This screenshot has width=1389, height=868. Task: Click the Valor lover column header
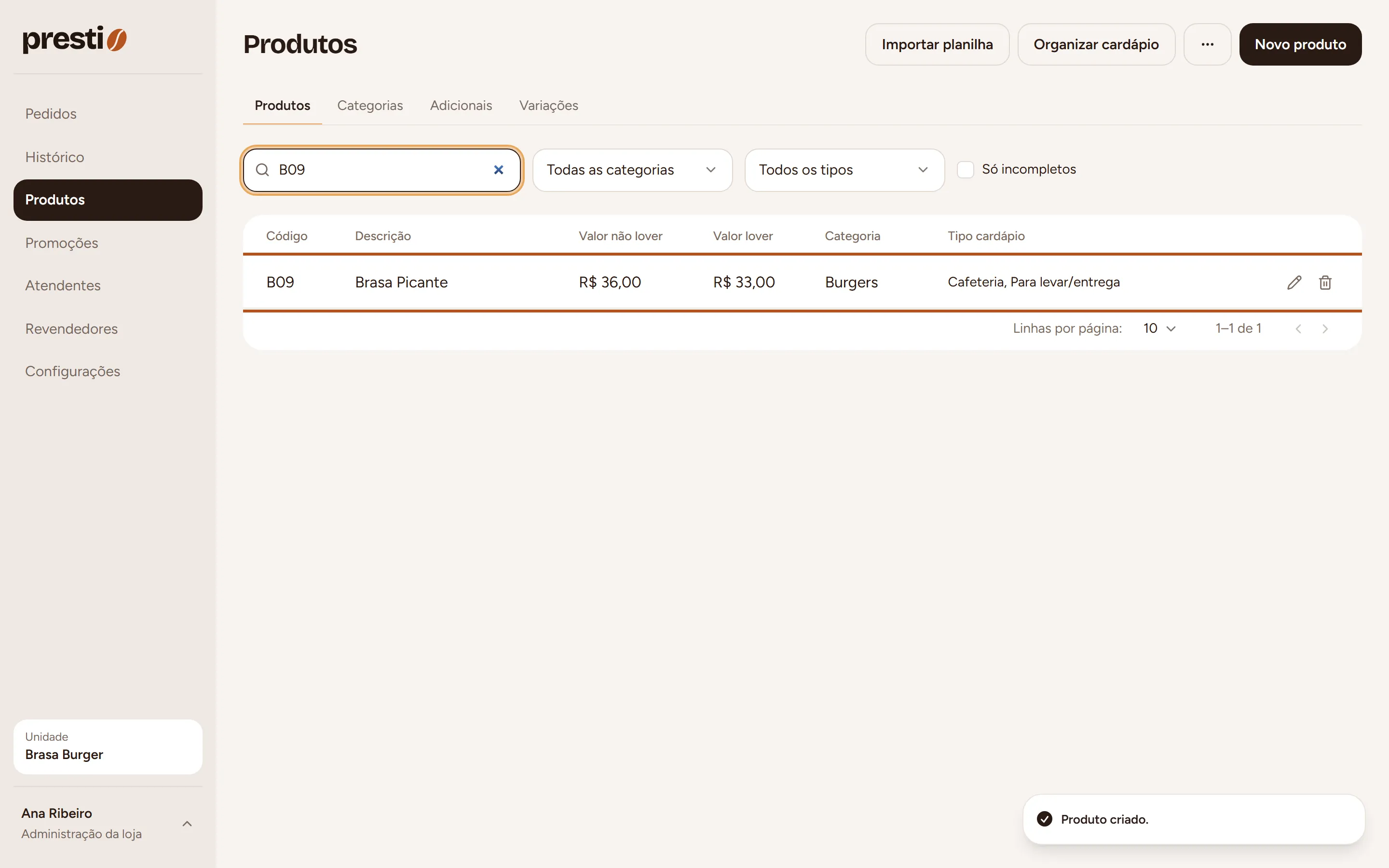[x=743, y=236]
